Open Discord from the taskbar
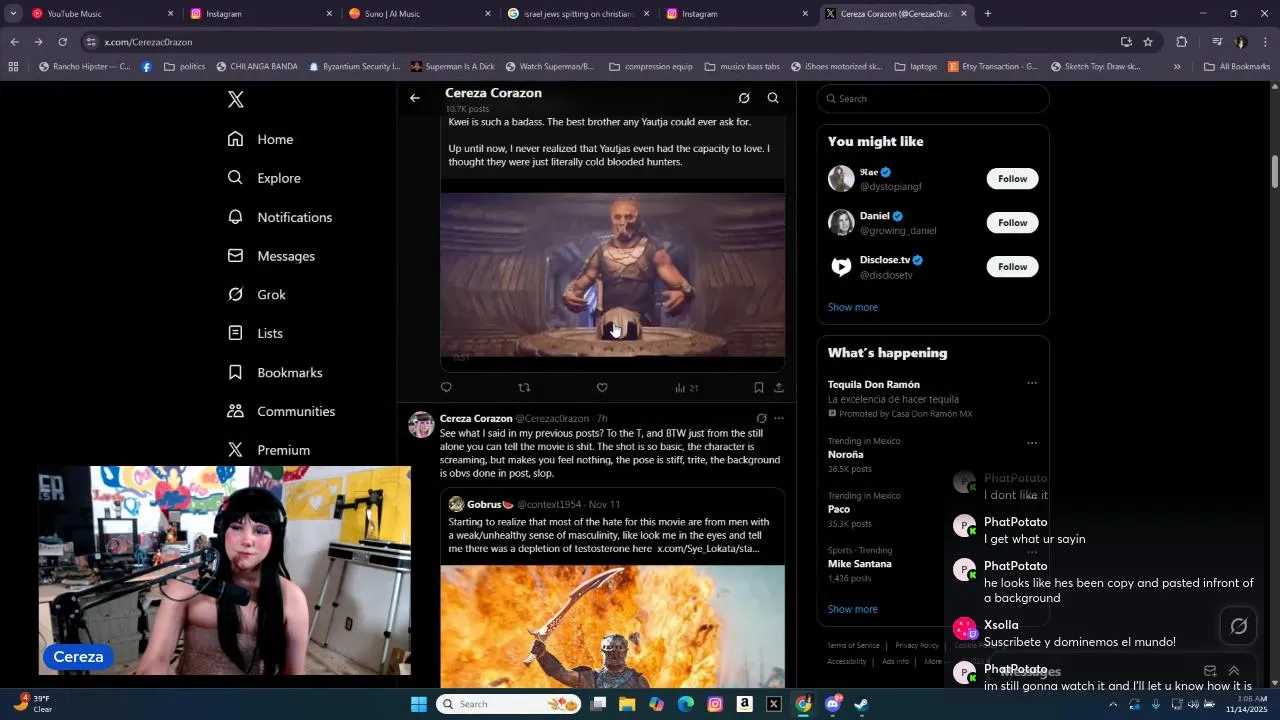 (832, 704)
